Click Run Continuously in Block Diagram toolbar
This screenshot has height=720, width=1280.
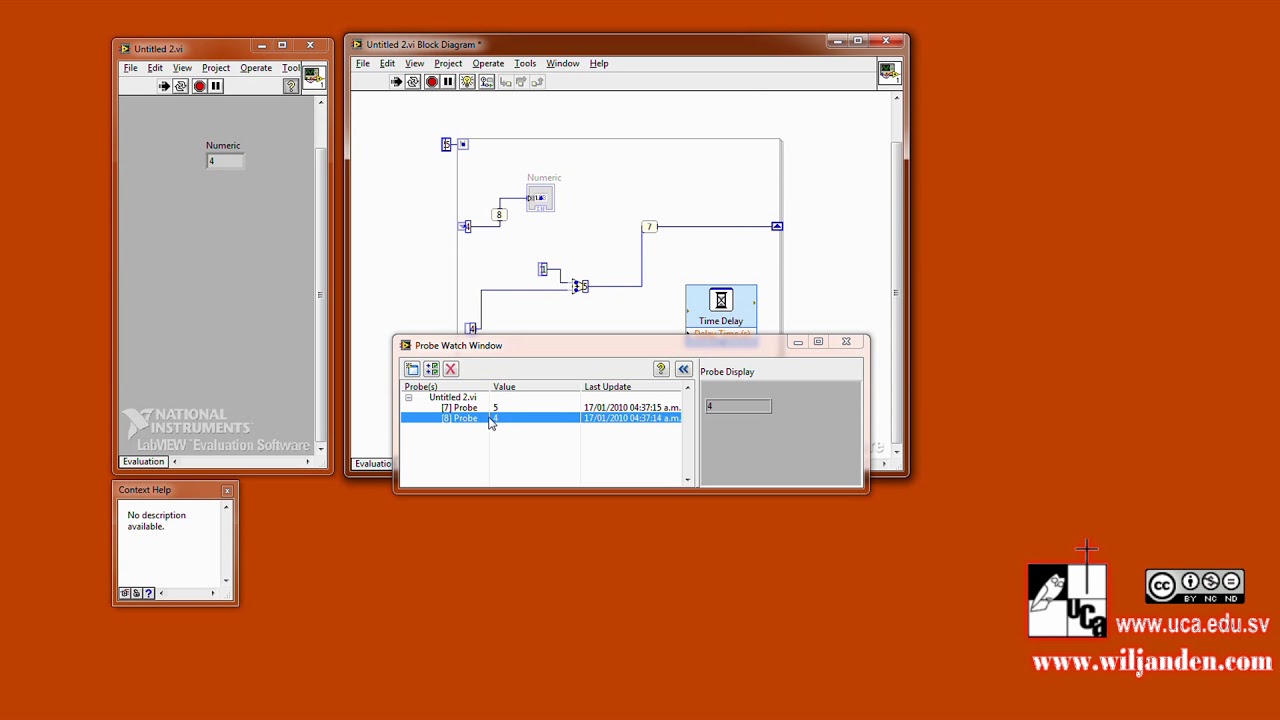pyautogui.click(x=413, y=82)
